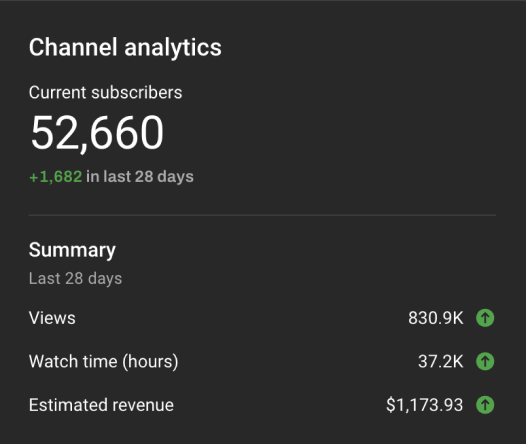The height and width of the screenshot is (444, 526).
Task: Open the Channel analytics heading
Action: click(x=125, y=48)
